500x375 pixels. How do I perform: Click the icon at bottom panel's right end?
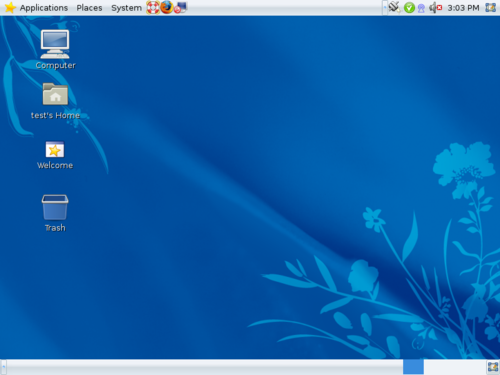coord(493,367)
